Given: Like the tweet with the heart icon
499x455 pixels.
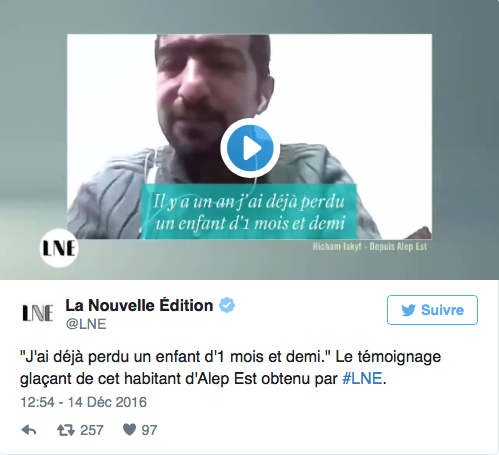Looking at the screenshot, I should point(129,430).
